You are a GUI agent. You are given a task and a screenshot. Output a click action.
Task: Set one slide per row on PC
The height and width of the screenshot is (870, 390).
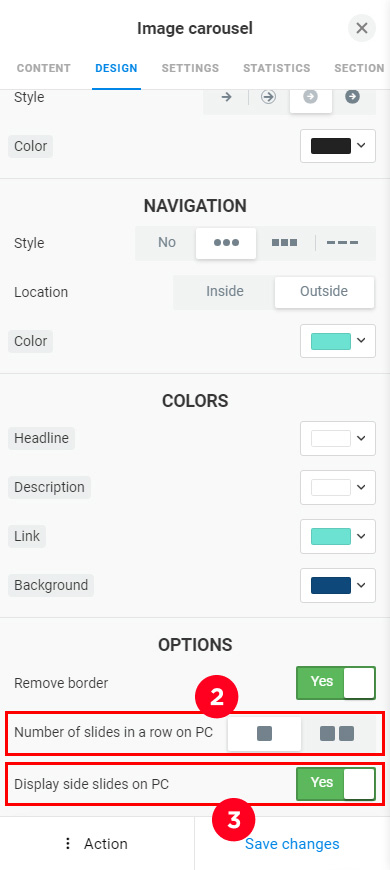265,734
